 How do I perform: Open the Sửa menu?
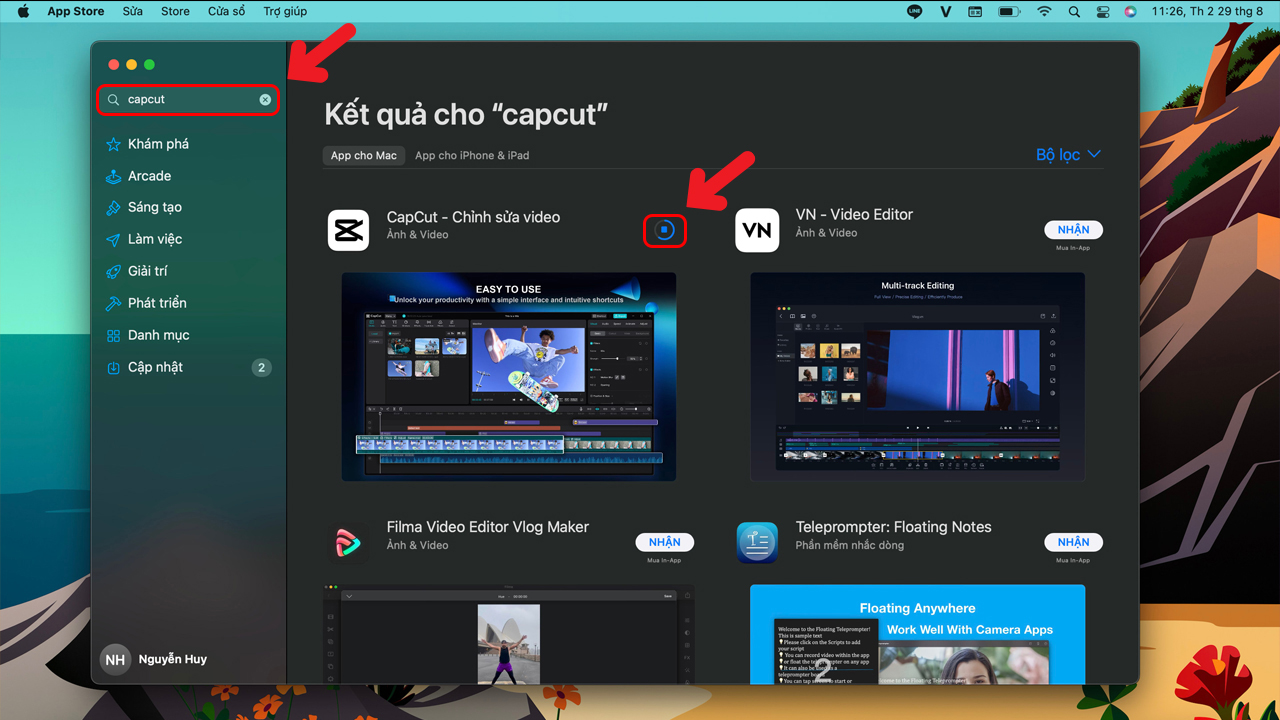[x=133, y=11]
